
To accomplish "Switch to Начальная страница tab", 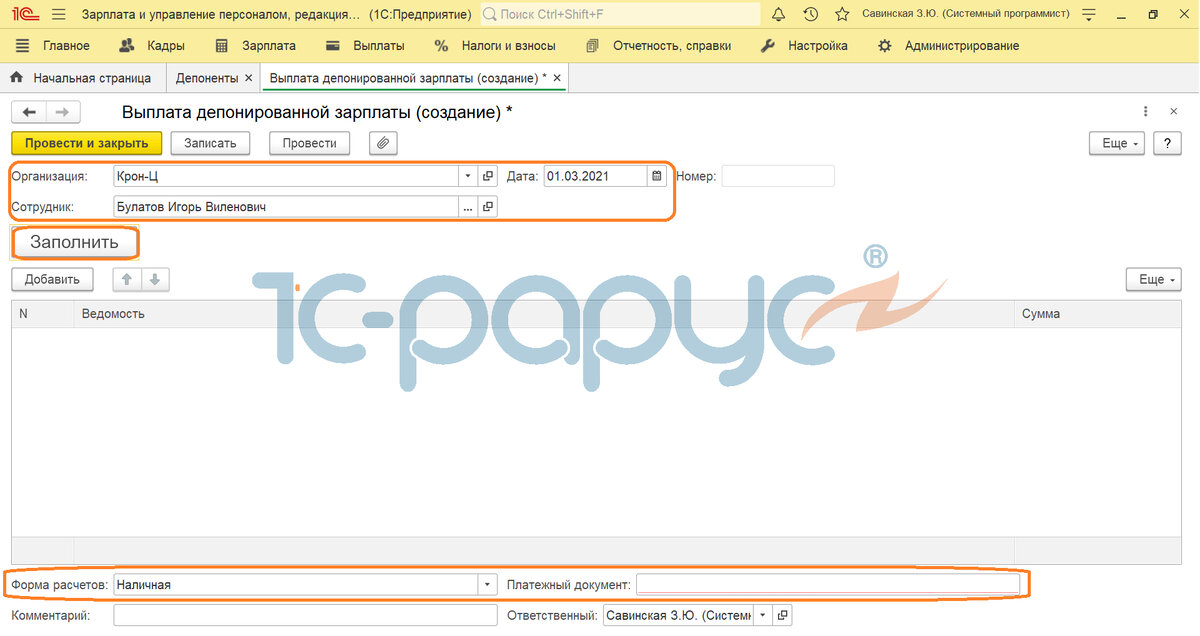I will coord(81,78).
